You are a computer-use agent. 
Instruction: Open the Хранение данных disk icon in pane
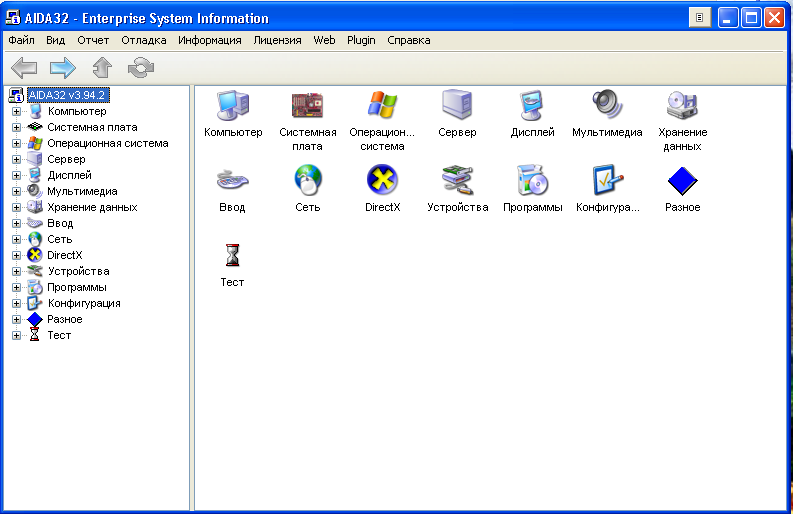pos(682,105)
